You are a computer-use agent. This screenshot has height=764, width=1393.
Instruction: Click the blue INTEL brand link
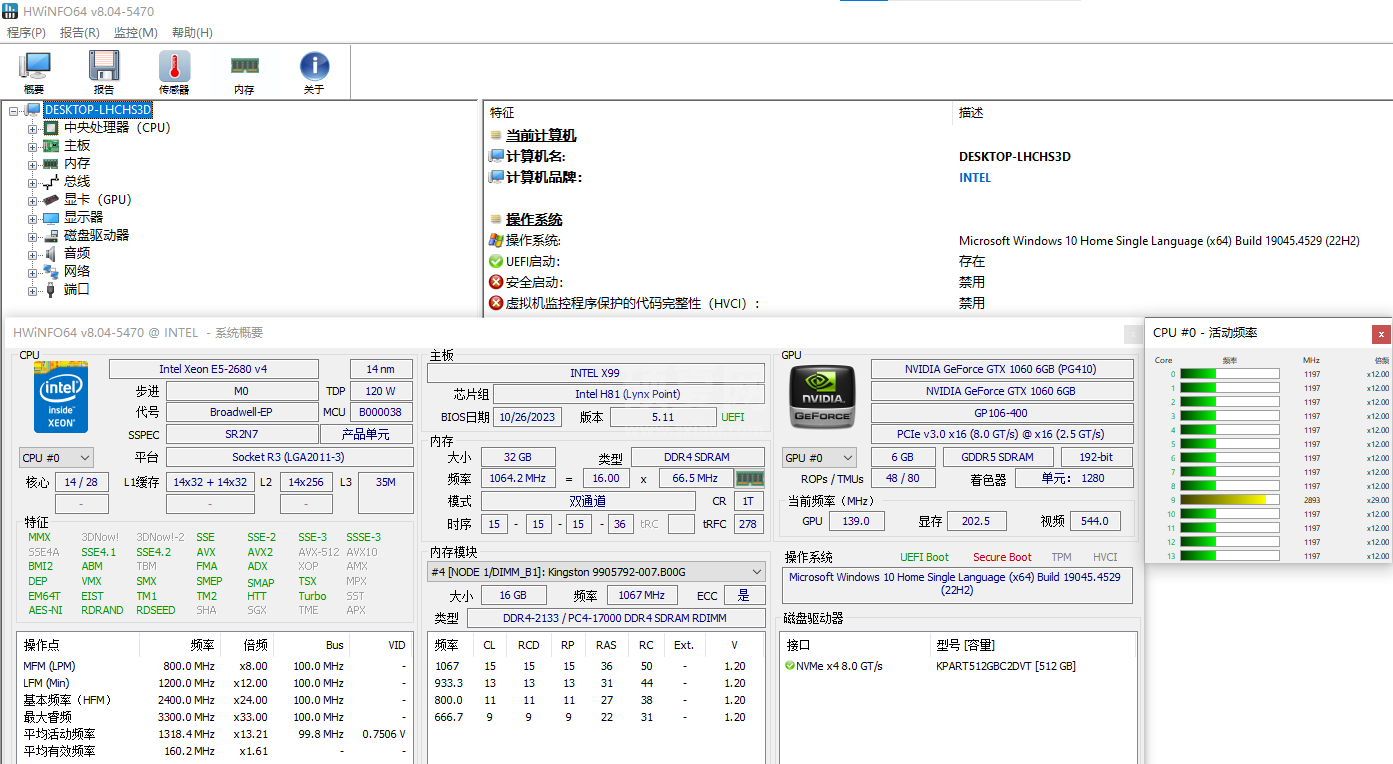click(x=975, y=177)
